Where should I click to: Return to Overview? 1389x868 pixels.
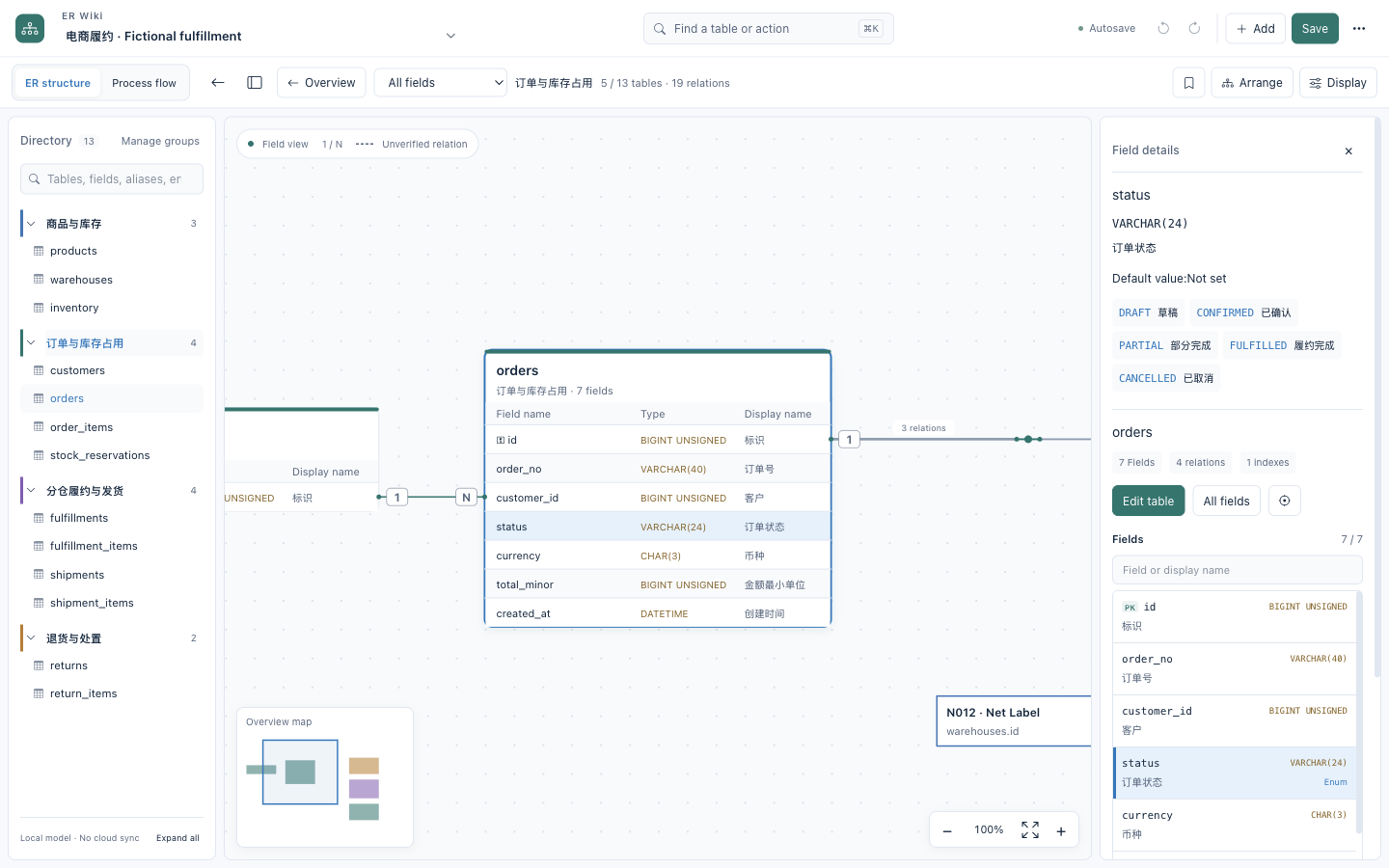(x=321, y=83)
